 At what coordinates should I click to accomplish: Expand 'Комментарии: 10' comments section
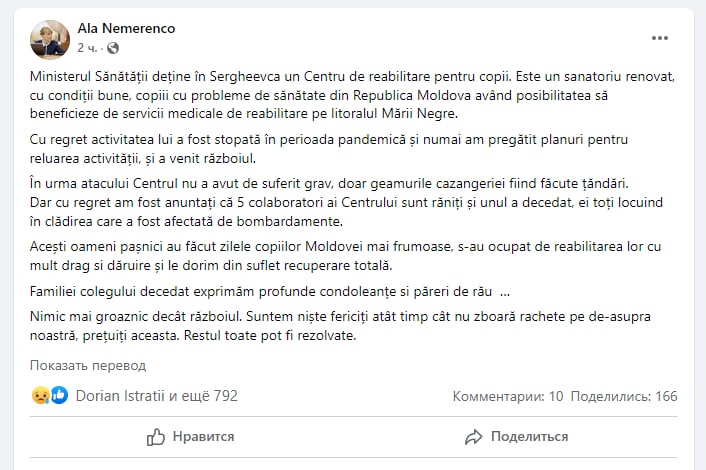point(508,396)
